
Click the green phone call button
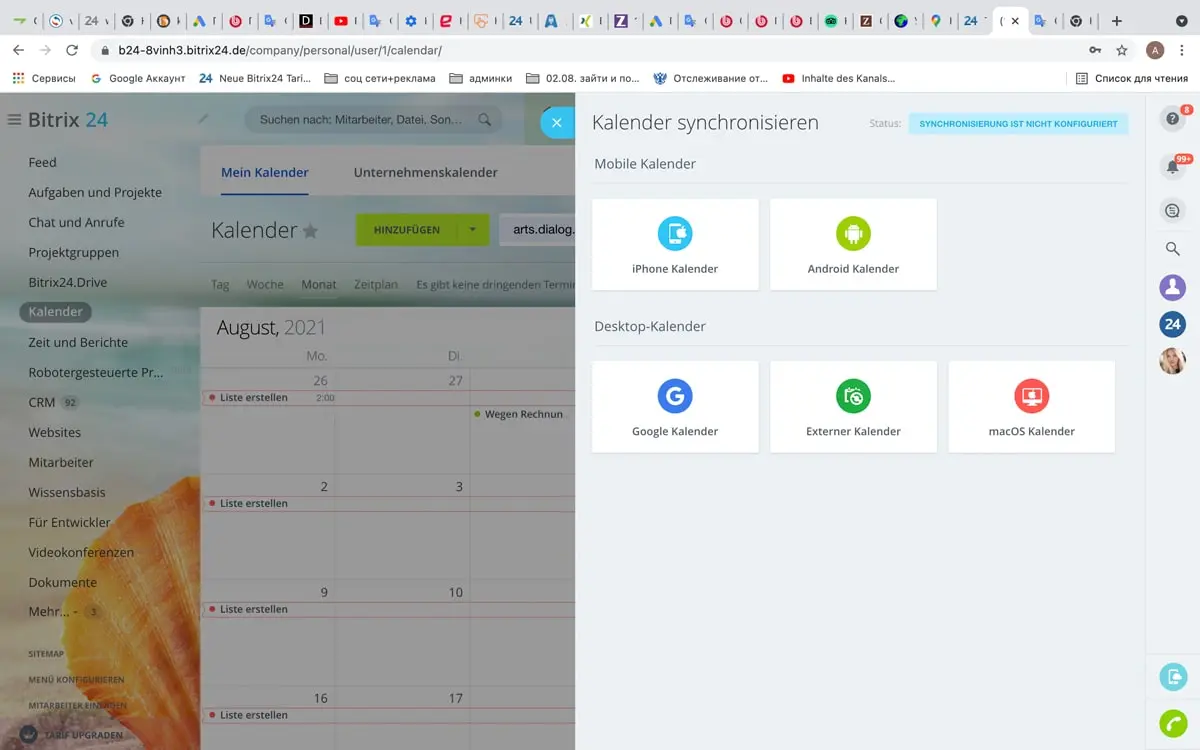coord(1173,722)
